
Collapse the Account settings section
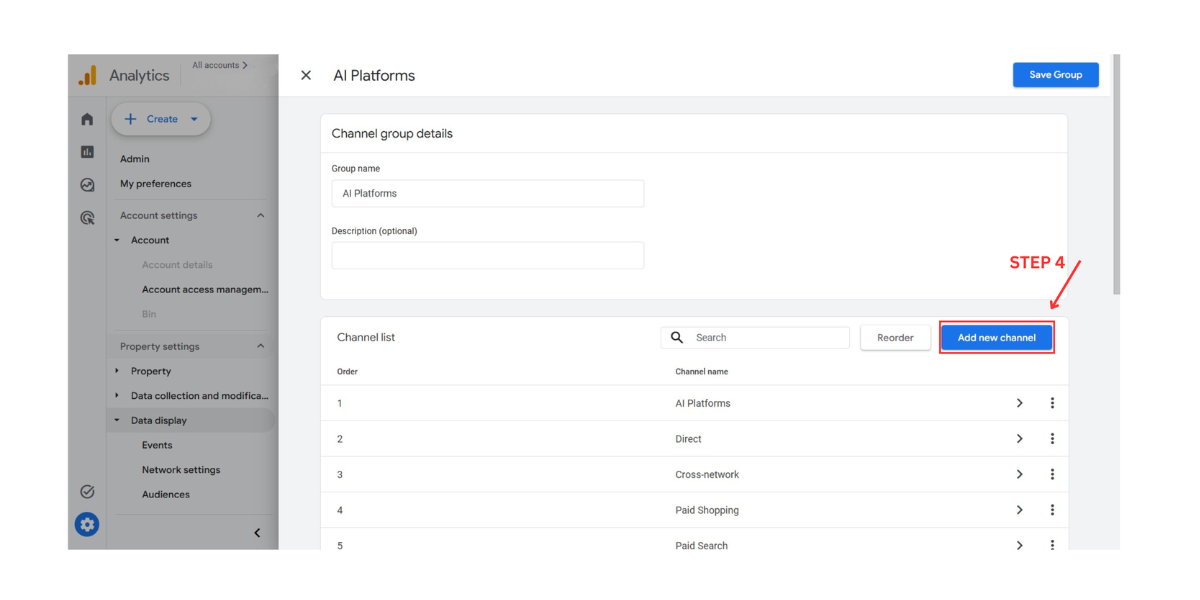pos(261,215)
